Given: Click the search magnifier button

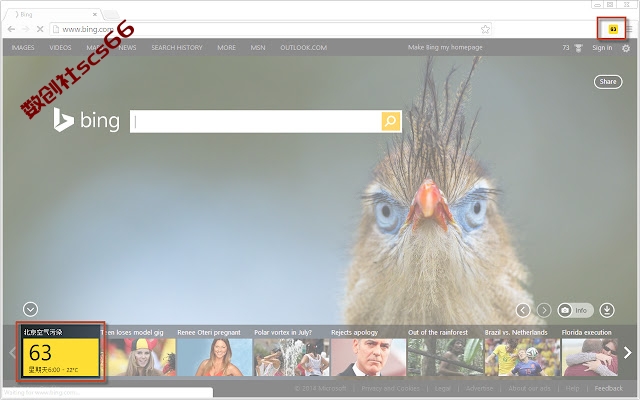Looking at the screenshot, I should 391,121.
